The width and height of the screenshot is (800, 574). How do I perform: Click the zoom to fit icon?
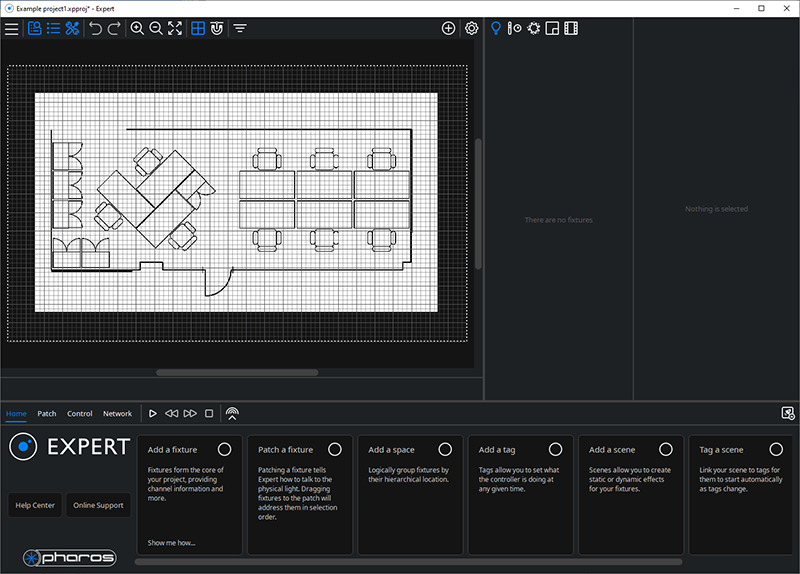click(x=175, y=29)
